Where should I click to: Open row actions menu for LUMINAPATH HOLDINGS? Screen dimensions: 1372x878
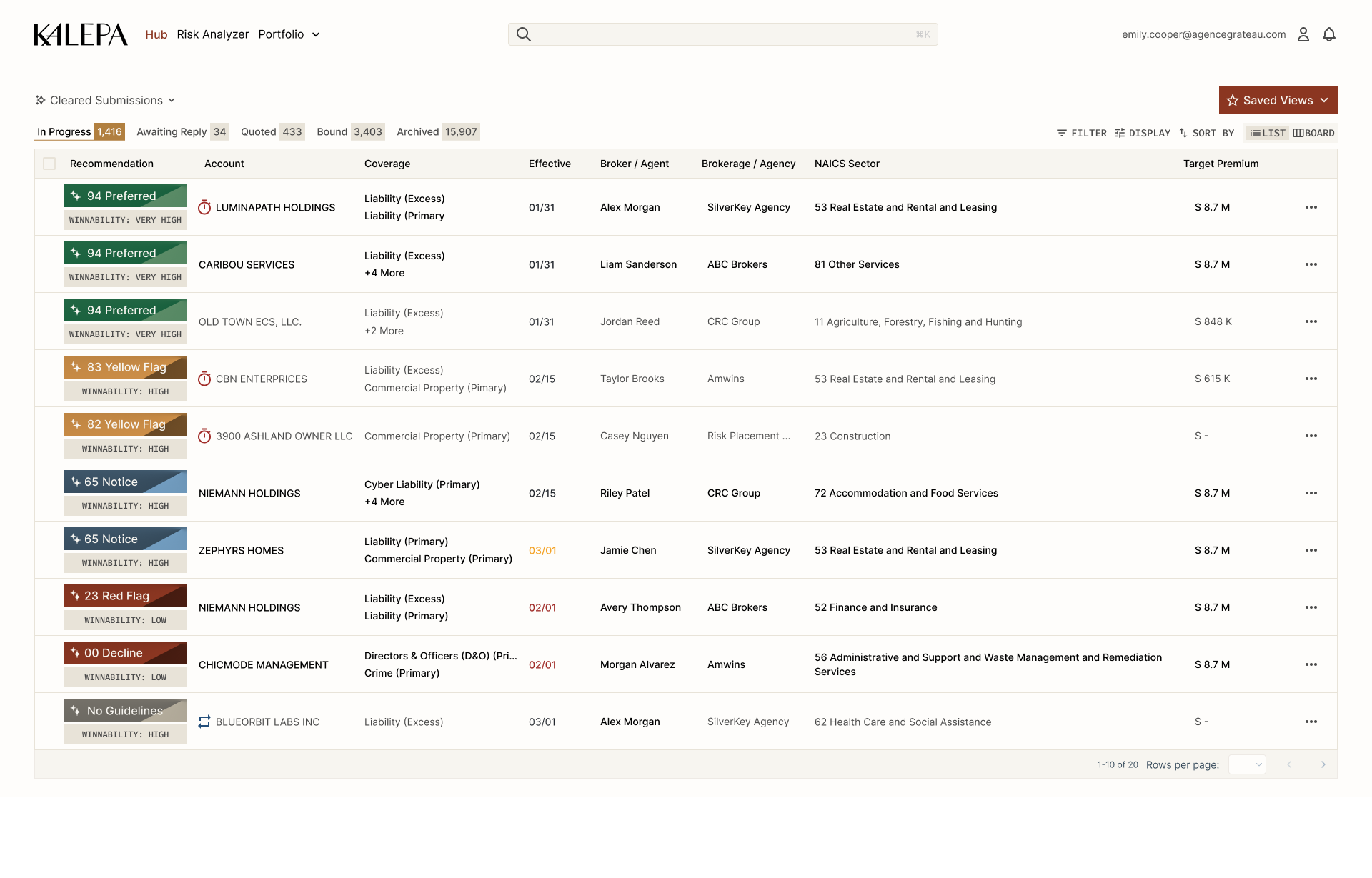[x=1311, y=207]
